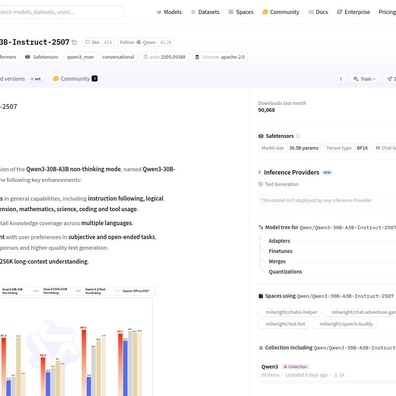Open the milwright/test-bot space
This screenshot has width=396, height=396.
pos(283,324)
